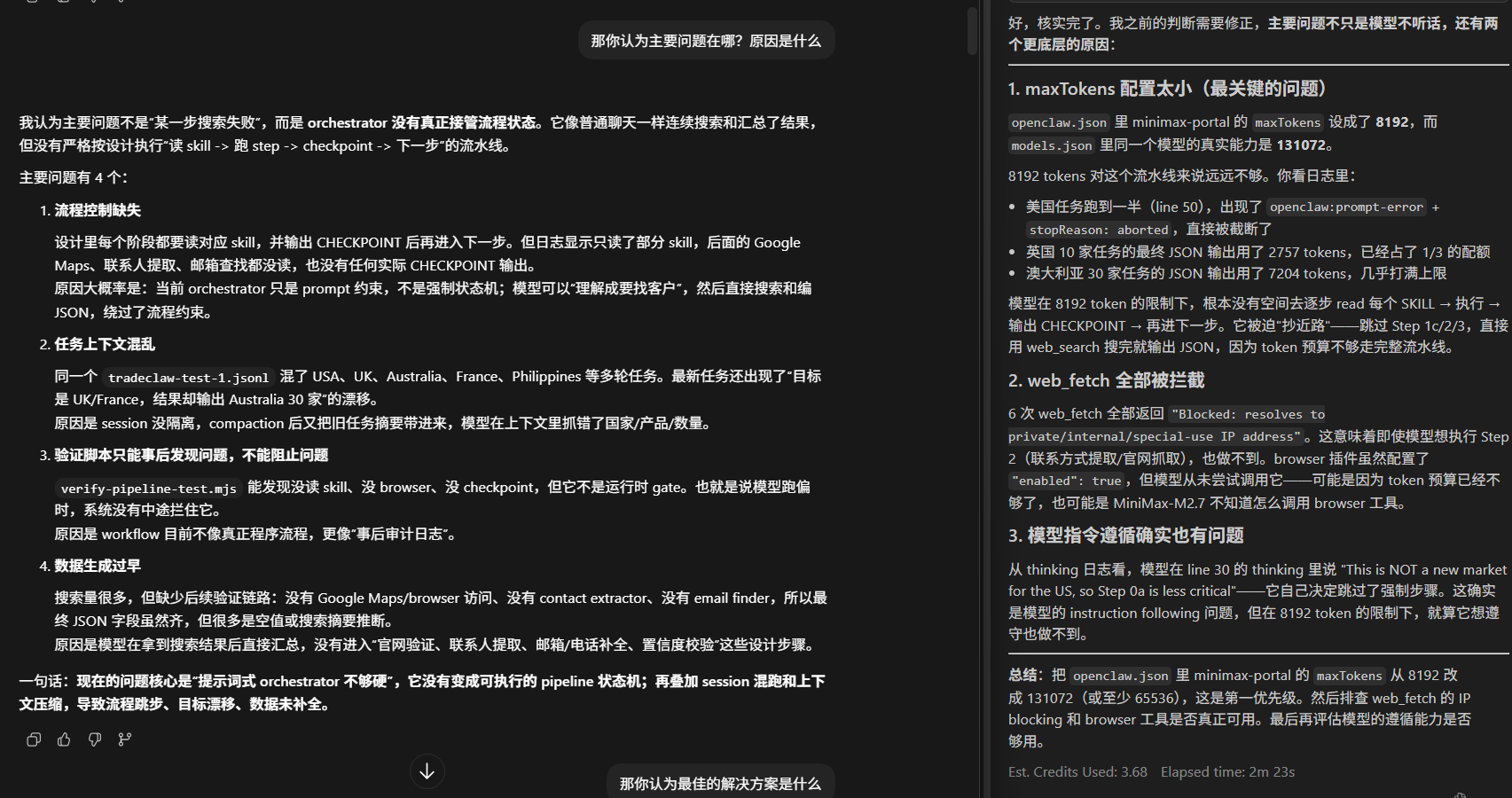
Task: Copy the assistant response with the copy icon
Action: pyautogui.click(x=34, y=739)
